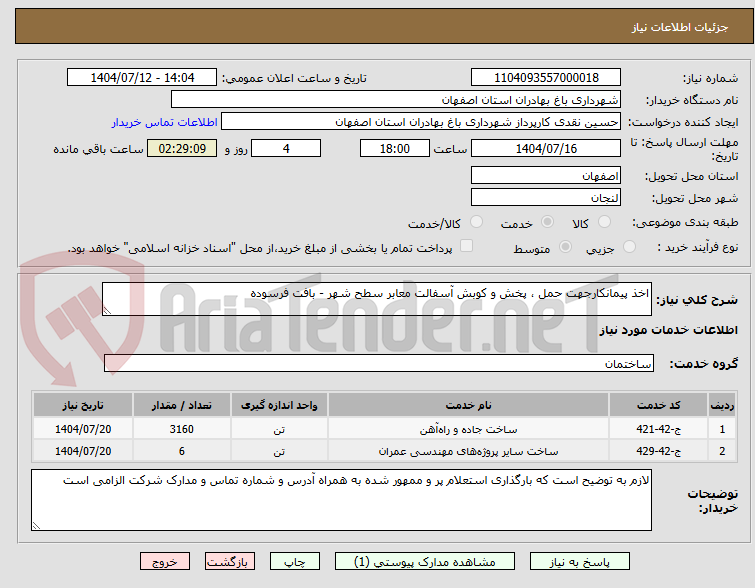Viewport: 755px width, 588px height.
Task: Click the تاریخ نیاز column header
Action: [x=83, y=405]
